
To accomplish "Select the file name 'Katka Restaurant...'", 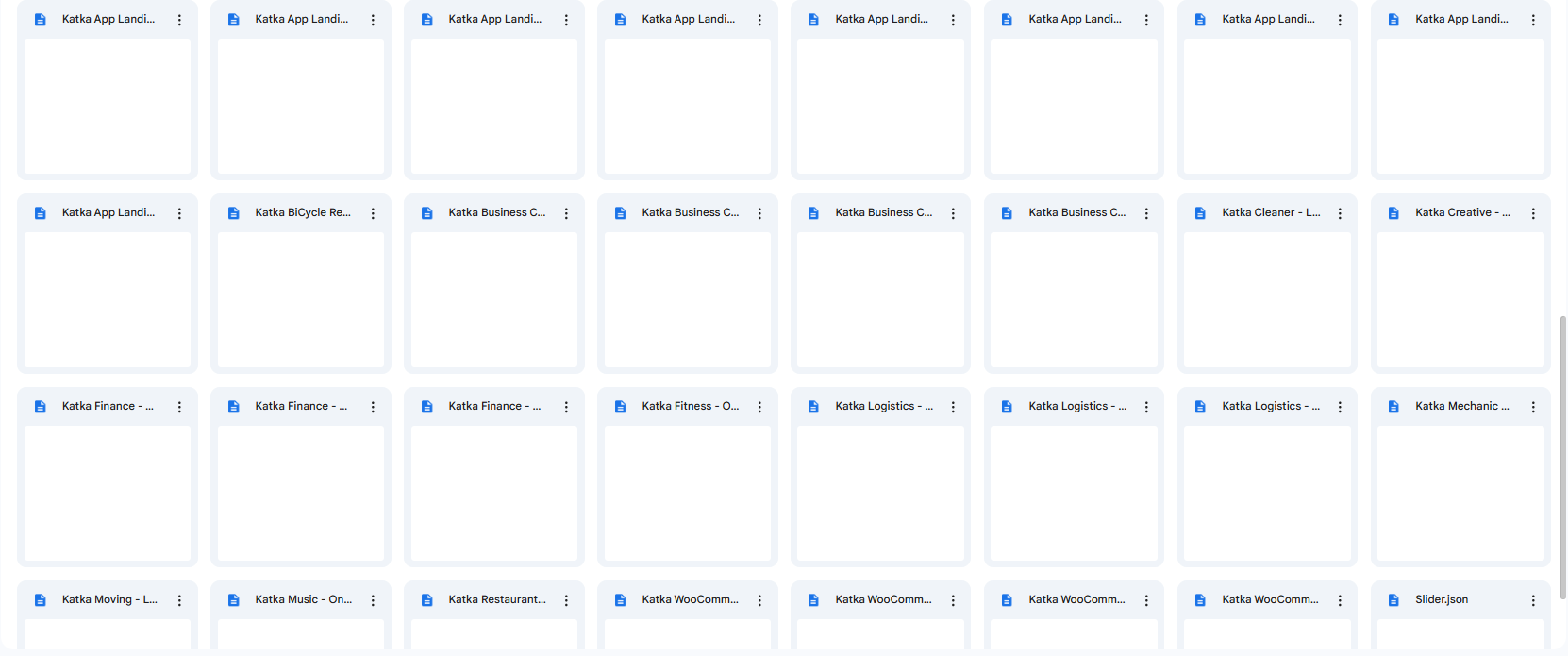I will pos(497,599).
